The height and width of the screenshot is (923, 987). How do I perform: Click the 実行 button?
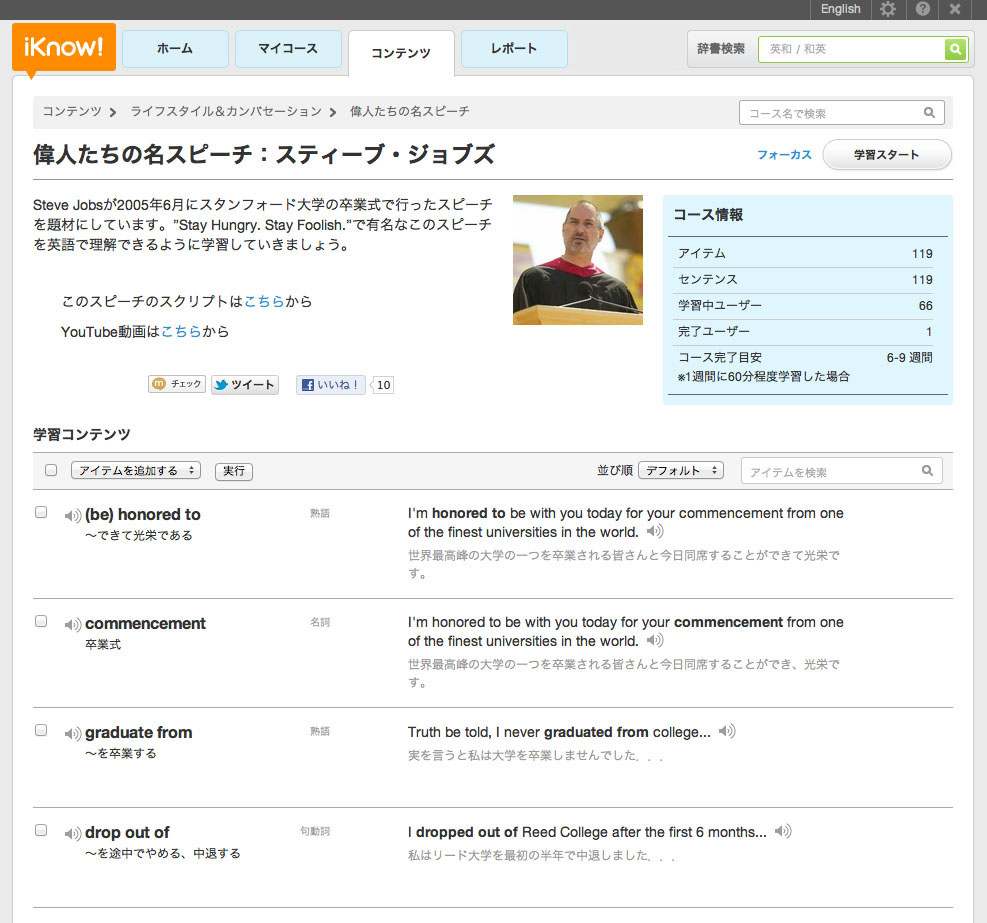(234, 471)
